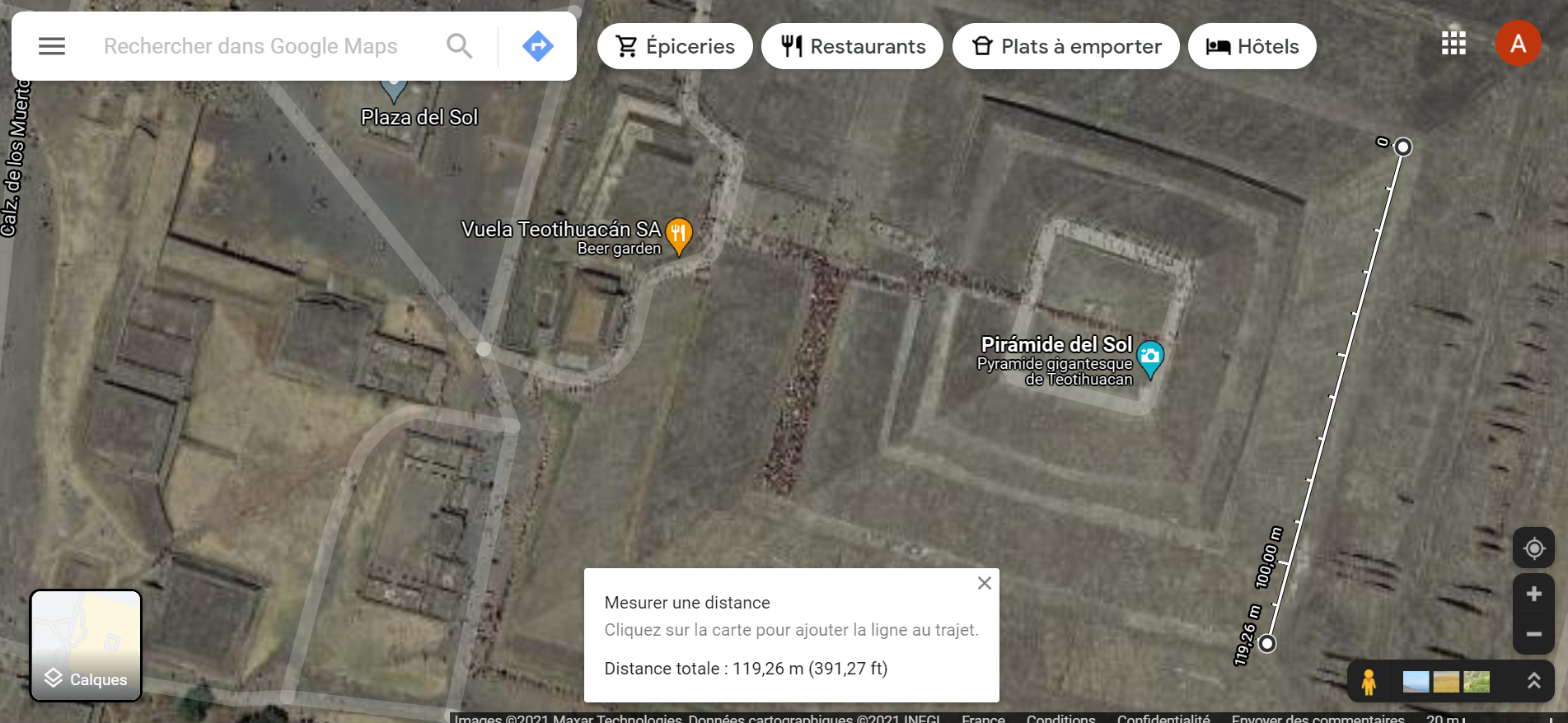Click the search magnifier icon

tap(460, 46)
